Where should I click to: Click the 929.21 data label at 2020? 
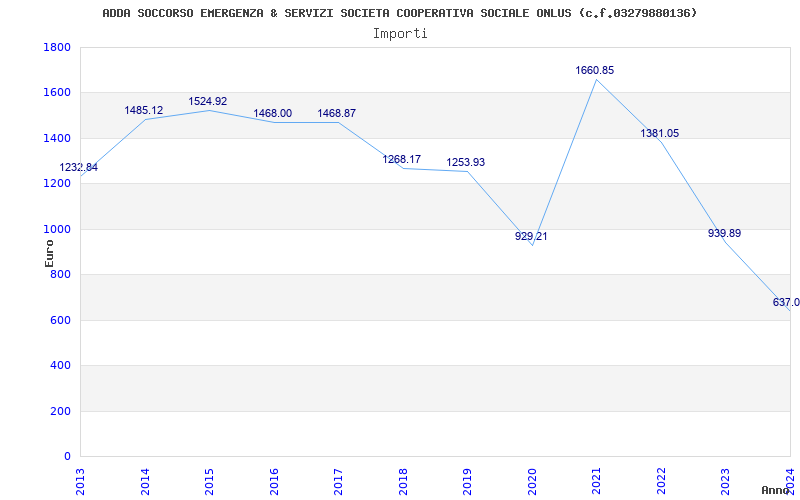[x=531, y=236]
